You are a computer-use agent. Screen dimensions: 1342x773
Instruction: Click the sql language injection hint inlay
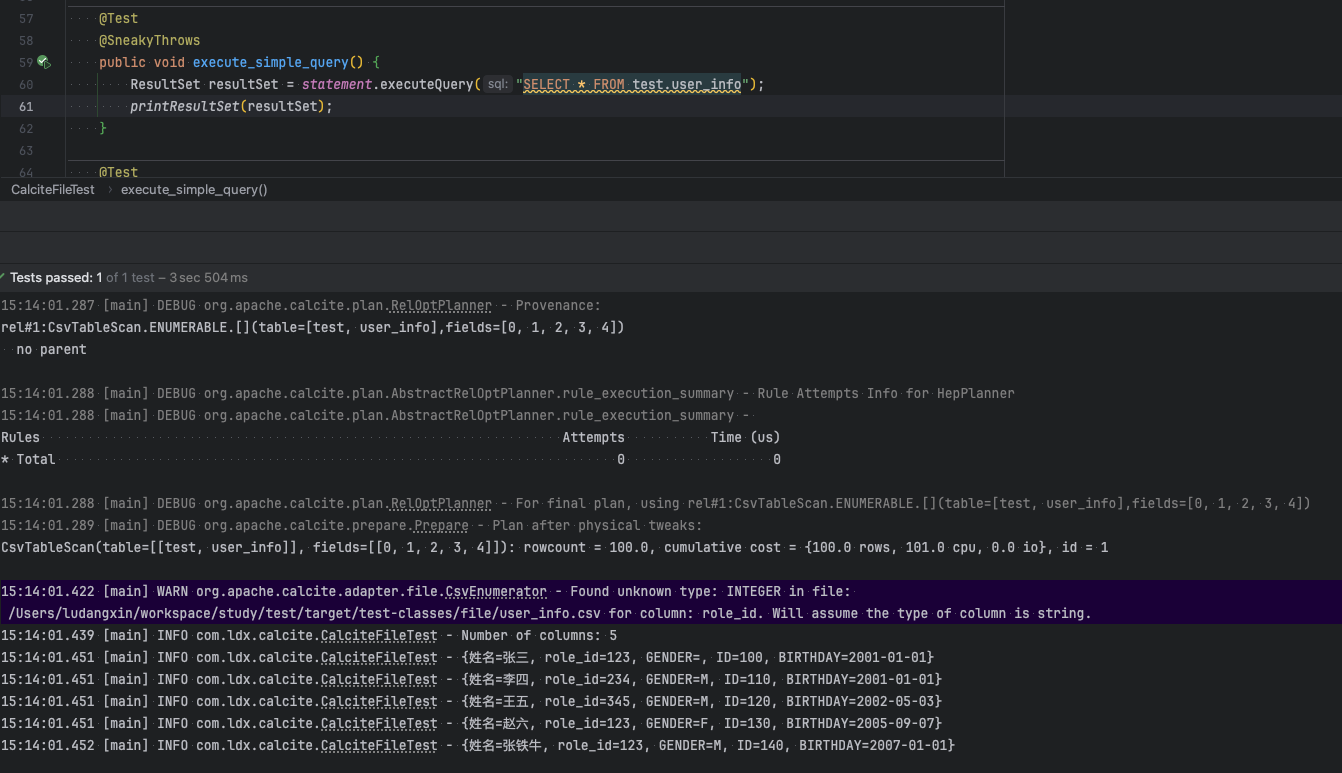tap(497, 84)
